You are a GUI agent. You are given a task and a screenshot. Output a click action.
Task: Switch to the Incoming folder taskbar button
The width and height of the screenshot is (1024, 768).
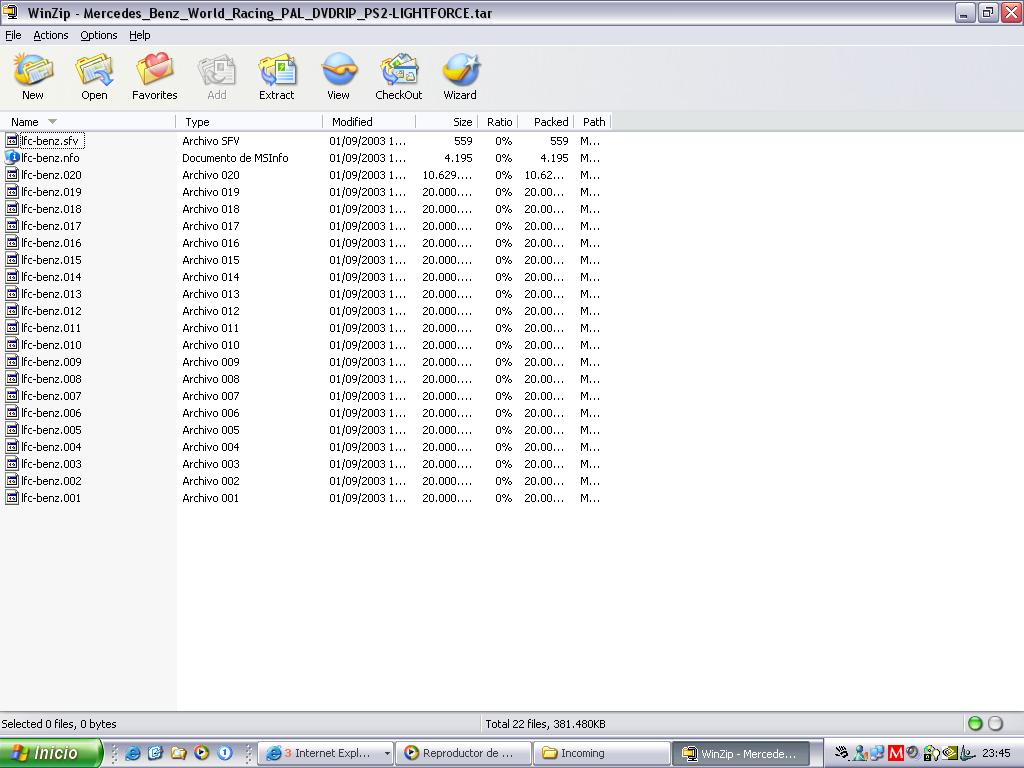[x=601, y=753]
